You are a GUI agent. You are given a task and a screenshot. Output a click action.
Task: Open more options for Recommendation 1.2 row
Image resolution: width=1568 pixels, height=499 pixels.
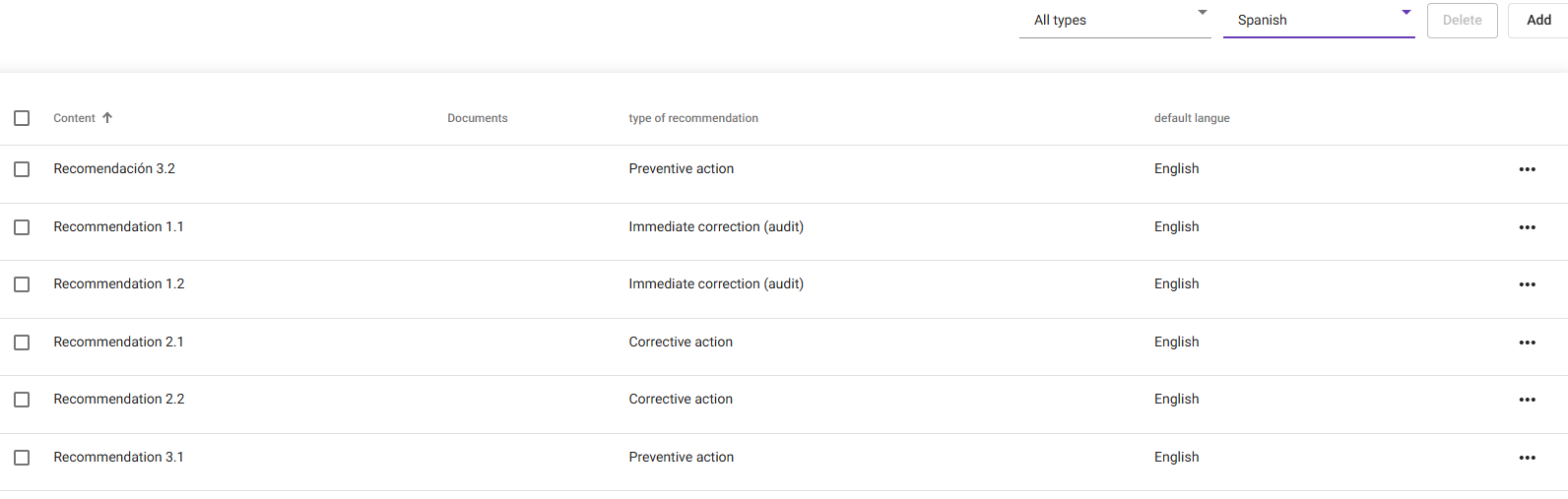pyautogui.click(x=1527, y=284)
